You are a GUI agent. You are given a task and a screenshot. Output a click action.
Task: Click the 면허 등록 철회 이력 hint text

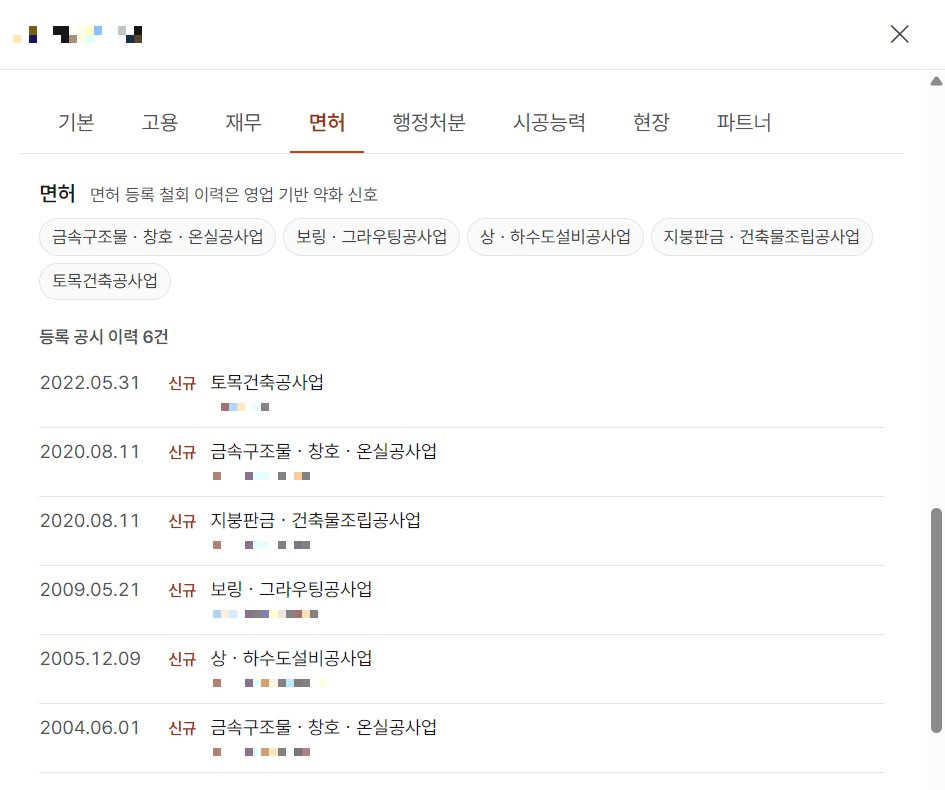point(234,195)
